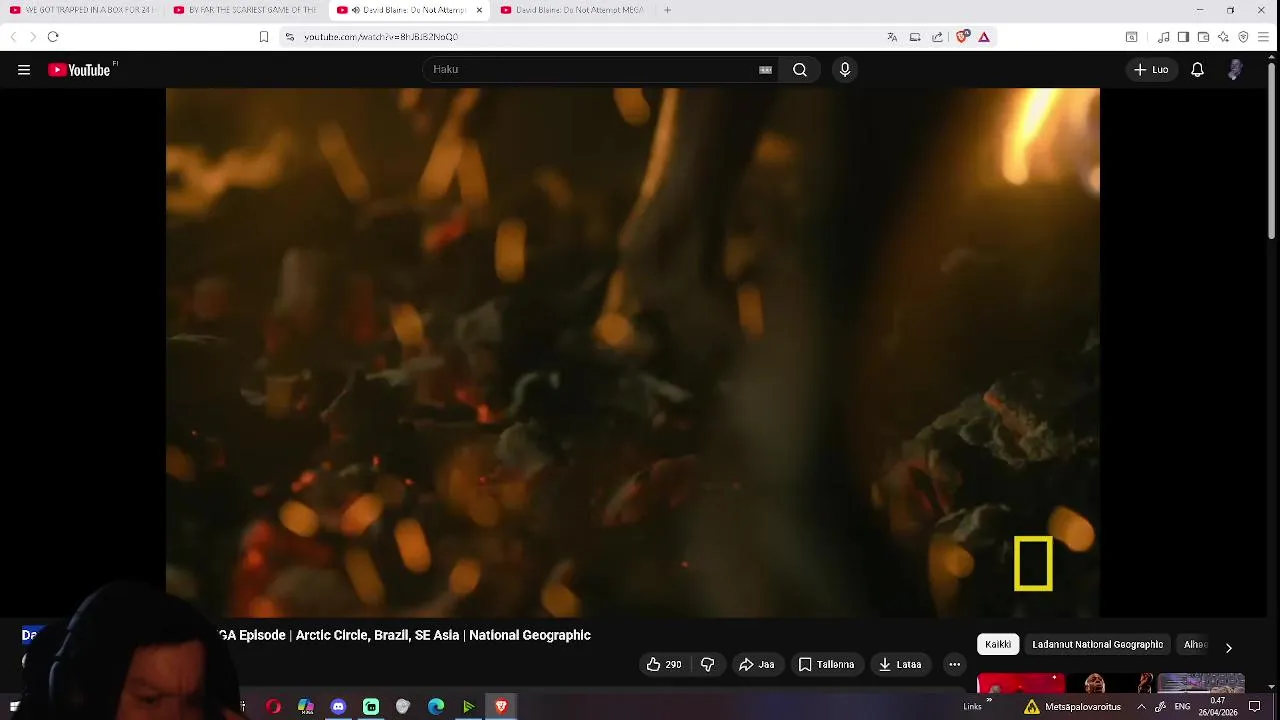Open Discord from the taskbar
1280x720 pixels.
(338, 707)
